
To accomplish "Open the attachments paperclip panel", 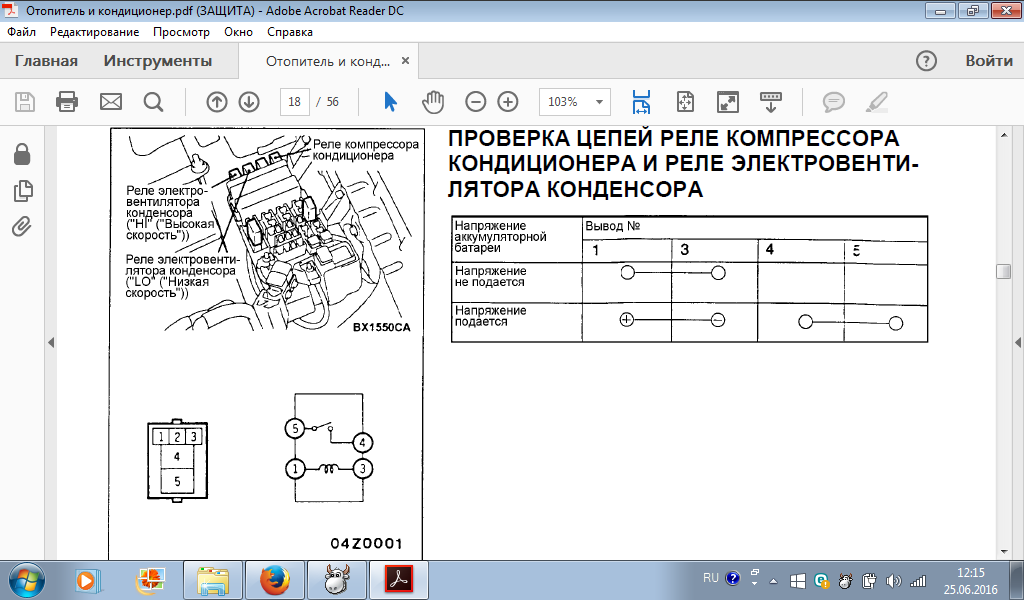I will [22, 226].
